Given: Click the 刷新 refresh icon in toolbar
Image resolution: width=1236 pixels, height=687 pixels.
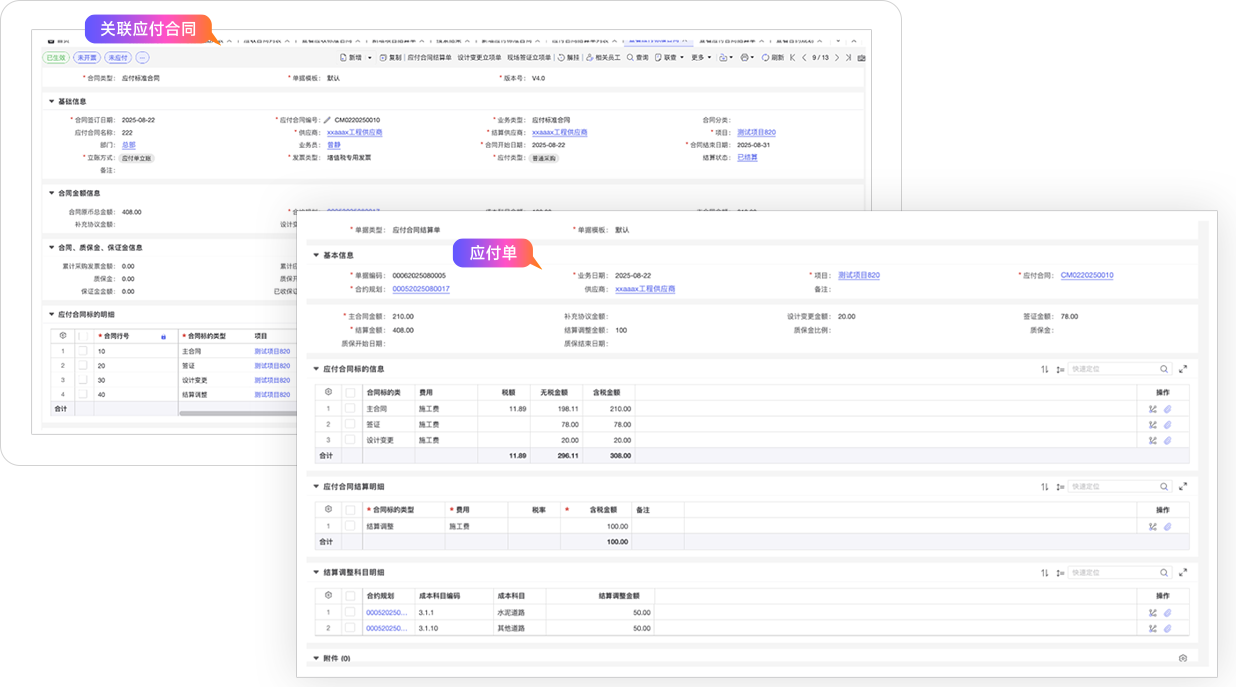Looking at the screenshot, I should click(766, 58).
